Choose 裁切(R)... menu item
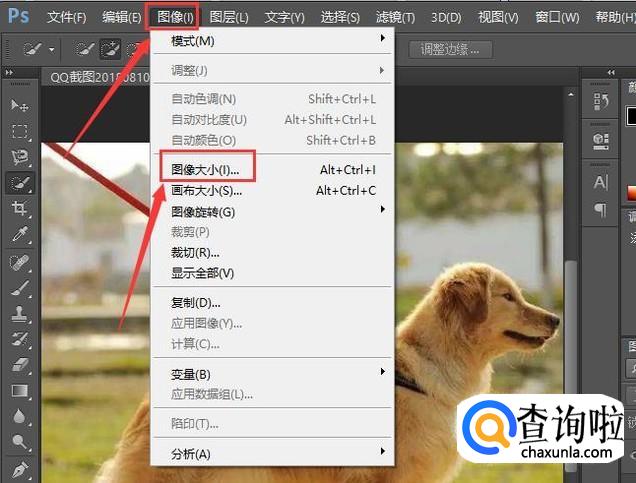Image resolution: width=636 pixels, height=483 pixels. (273, 253)
